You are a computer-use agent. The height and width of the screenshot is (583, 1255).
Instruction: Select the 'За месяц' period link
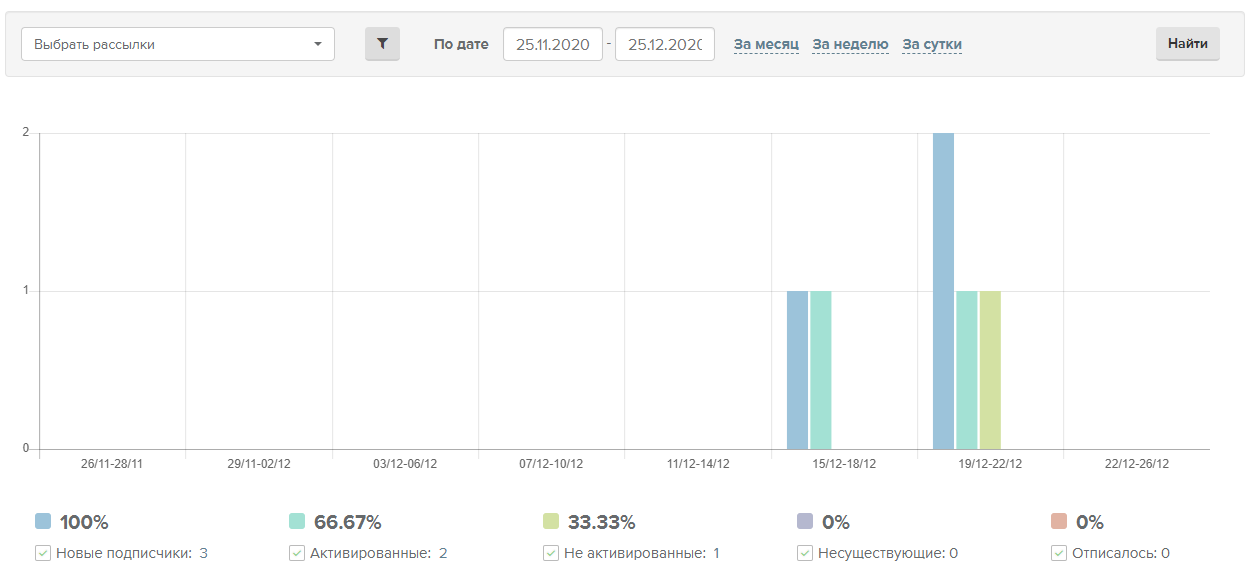point(766,44)
